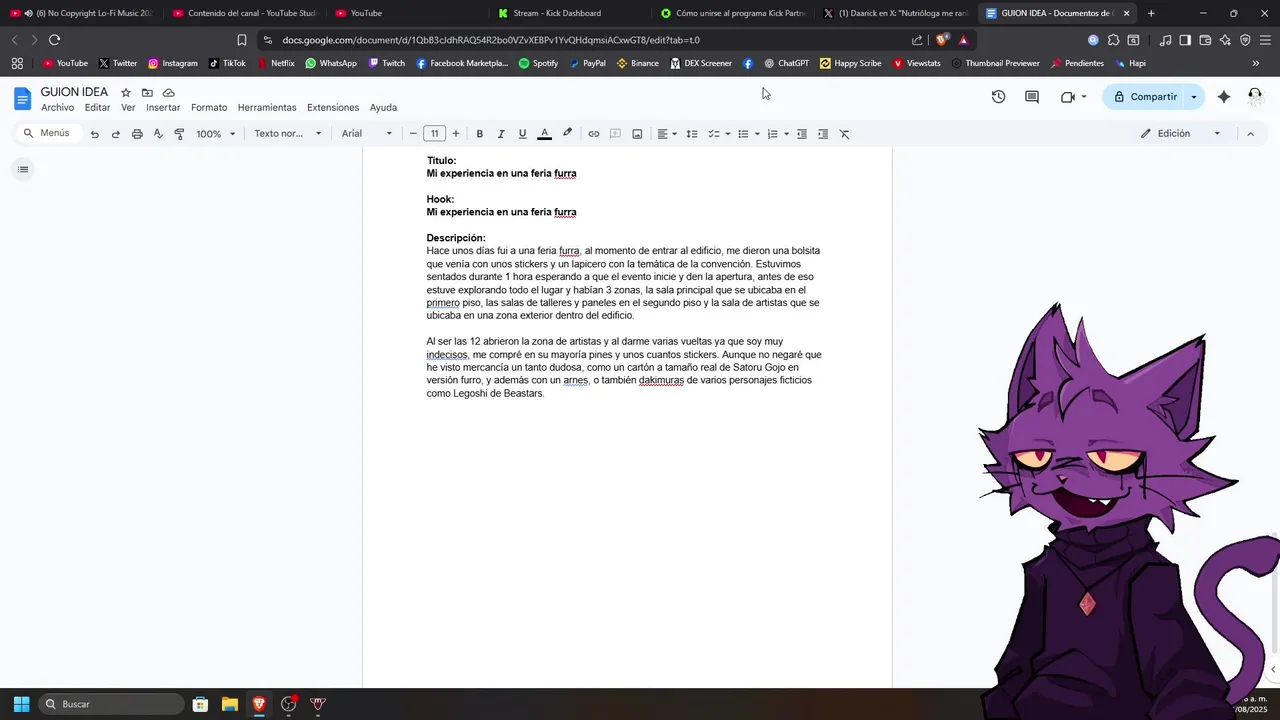The image size is (1280, 720).
Task: Print the document with printer icon
Action: [137, 134]
